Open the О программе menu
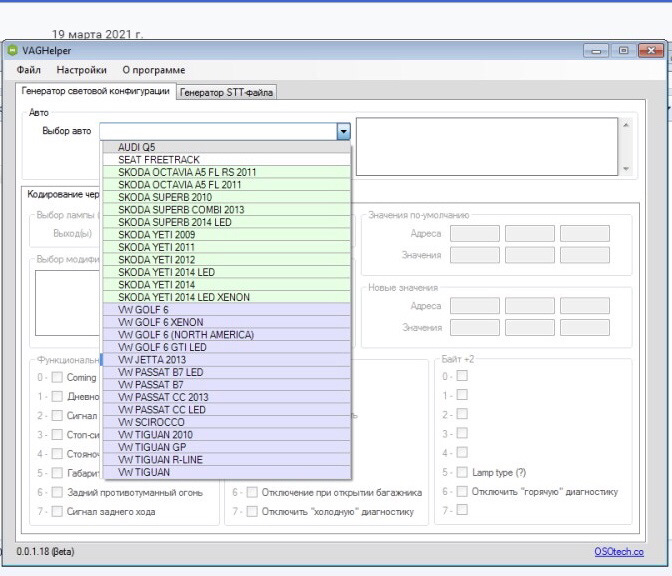Image resolution: width=672 pixels, height=576 pixels. 154,70
